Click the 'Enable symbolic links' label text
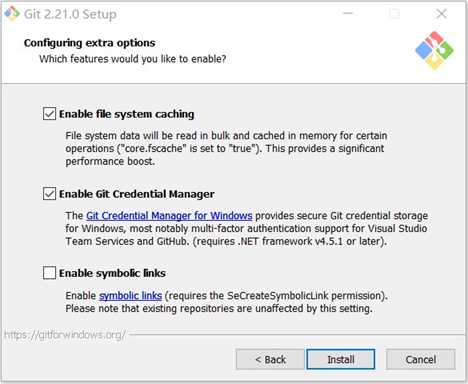This screenshot has width=468, height=384. click(x=112, y=273)
